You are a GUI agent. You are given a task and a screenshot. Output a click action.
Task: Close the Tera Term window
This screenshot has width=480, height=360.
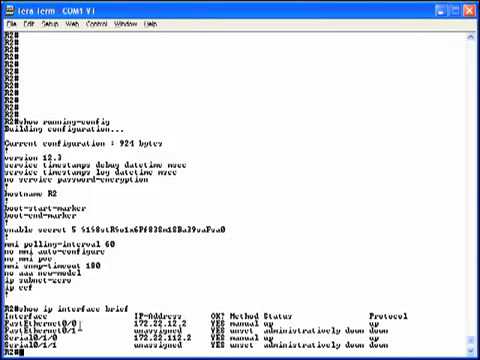[x=469, y=11]
